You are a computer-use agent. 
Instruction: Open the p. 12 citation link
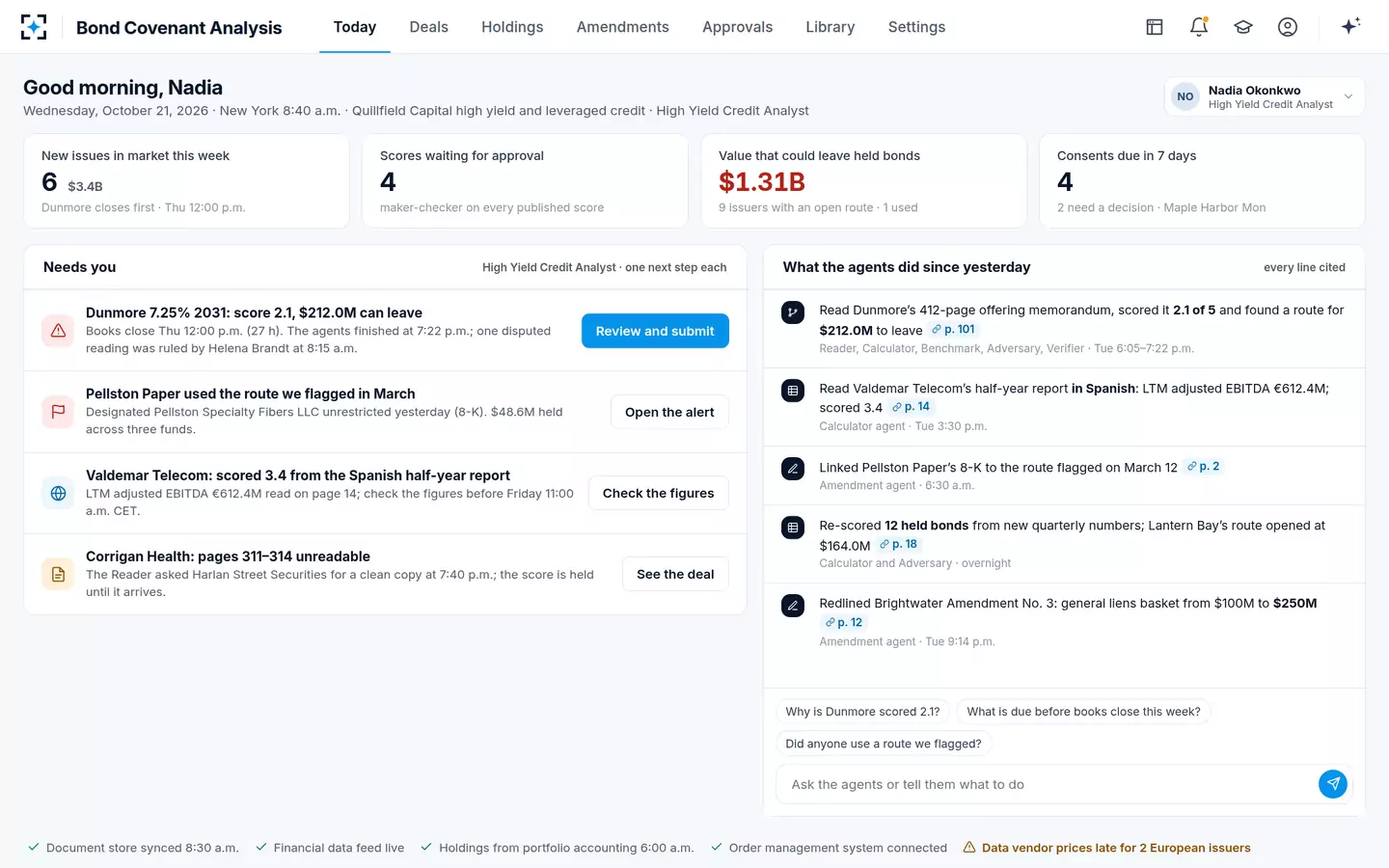tap(844, 623)
